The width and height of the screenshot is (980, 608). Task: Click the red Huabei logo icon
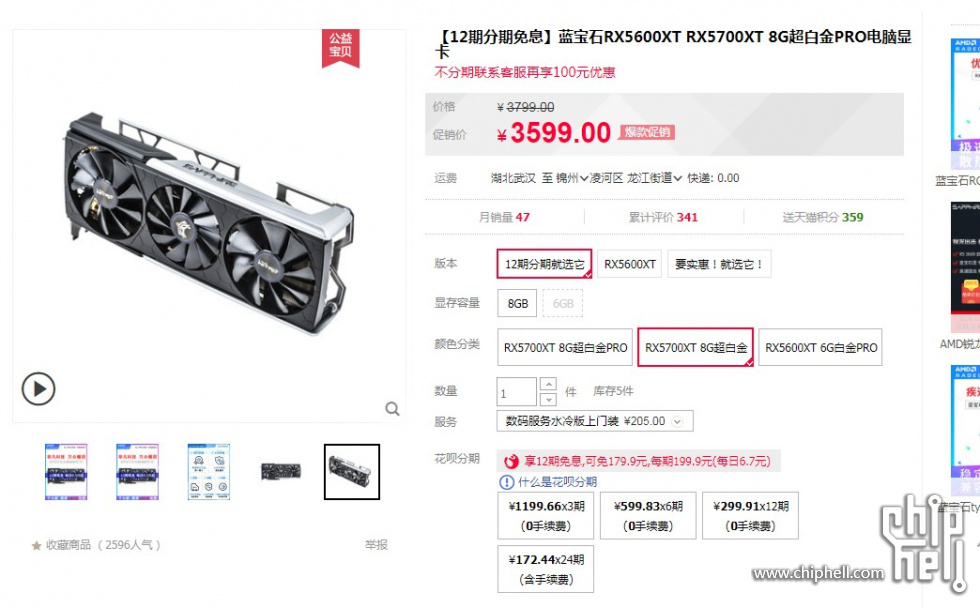coord(511,461)
